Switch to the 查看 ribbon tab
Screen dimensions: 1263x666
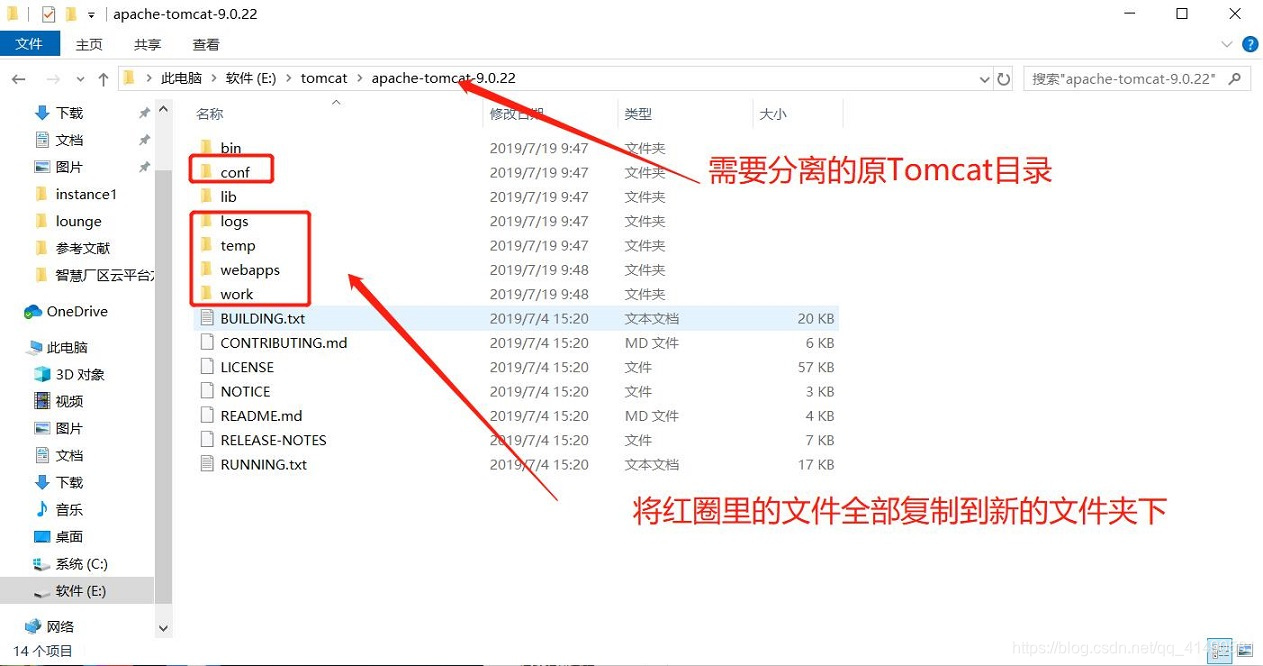(x=206, y=44)
